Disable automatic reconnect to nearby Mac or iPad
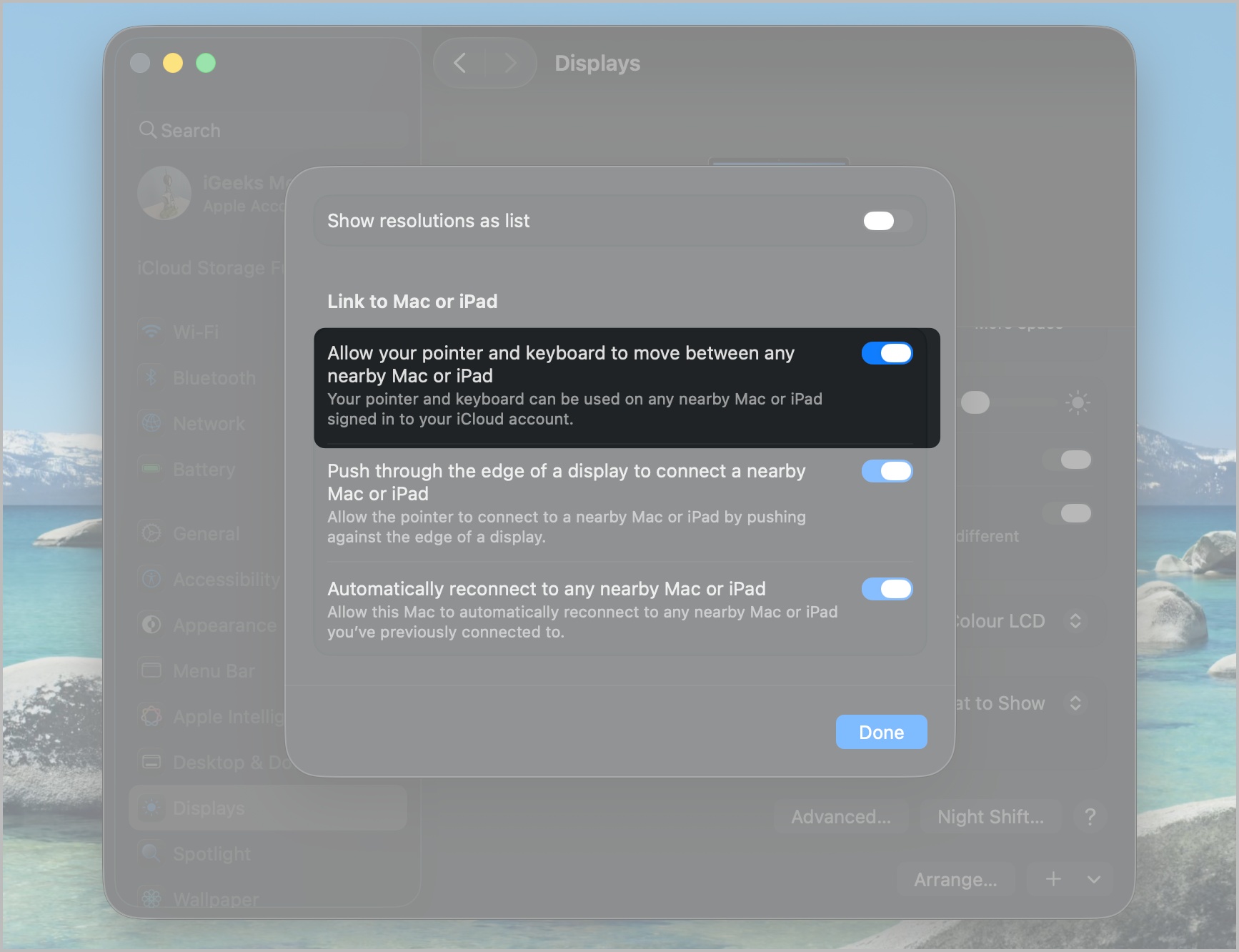1239x952 pixels. (887, 589)
